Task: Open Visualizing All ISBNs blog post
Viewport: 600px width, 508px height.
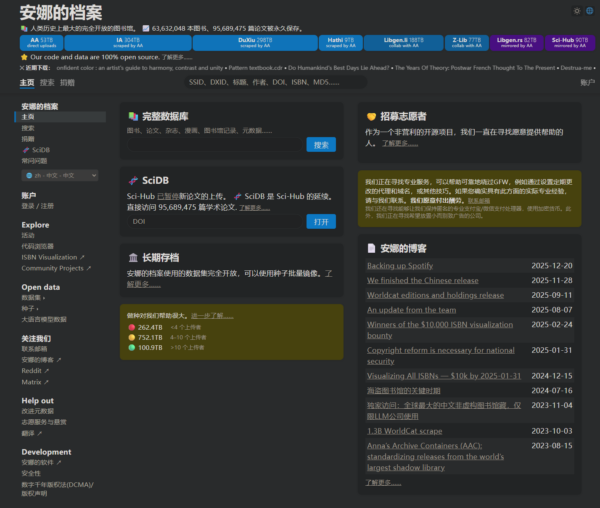Action: click(443, 376)
